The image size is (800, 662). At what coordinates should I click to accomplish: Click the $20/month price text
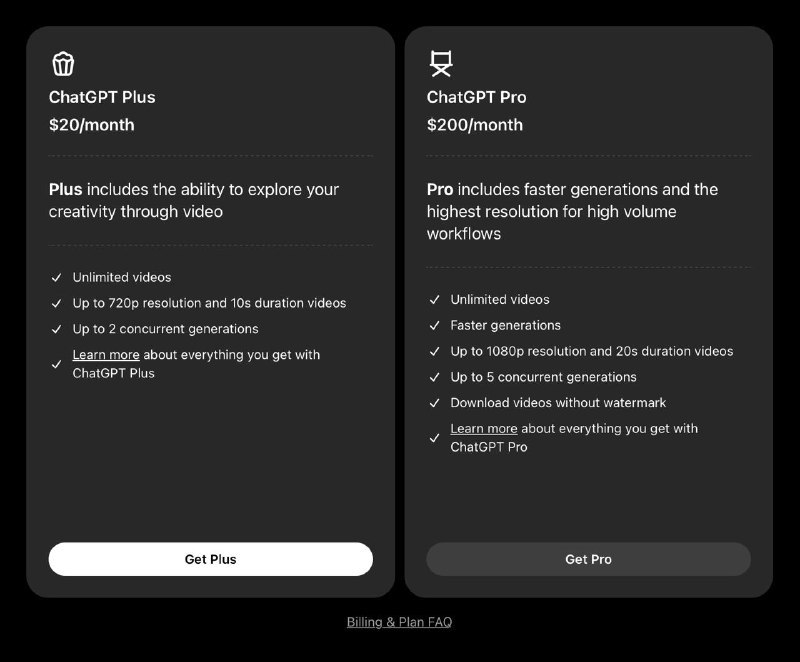pyautogui.click(x=91, y=125)
